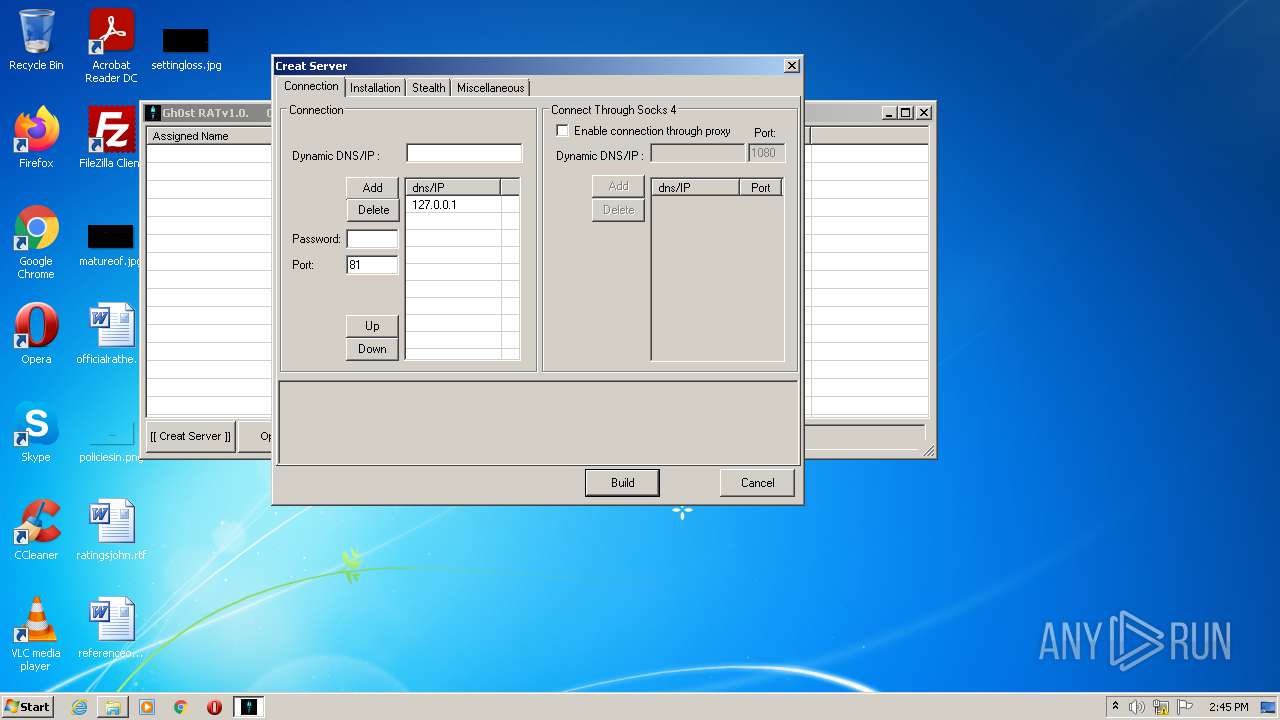Image resolution: width=1280 pixels, height=720 pixels.
Task: Close the Gh0st RAT window
Action: 924,113
